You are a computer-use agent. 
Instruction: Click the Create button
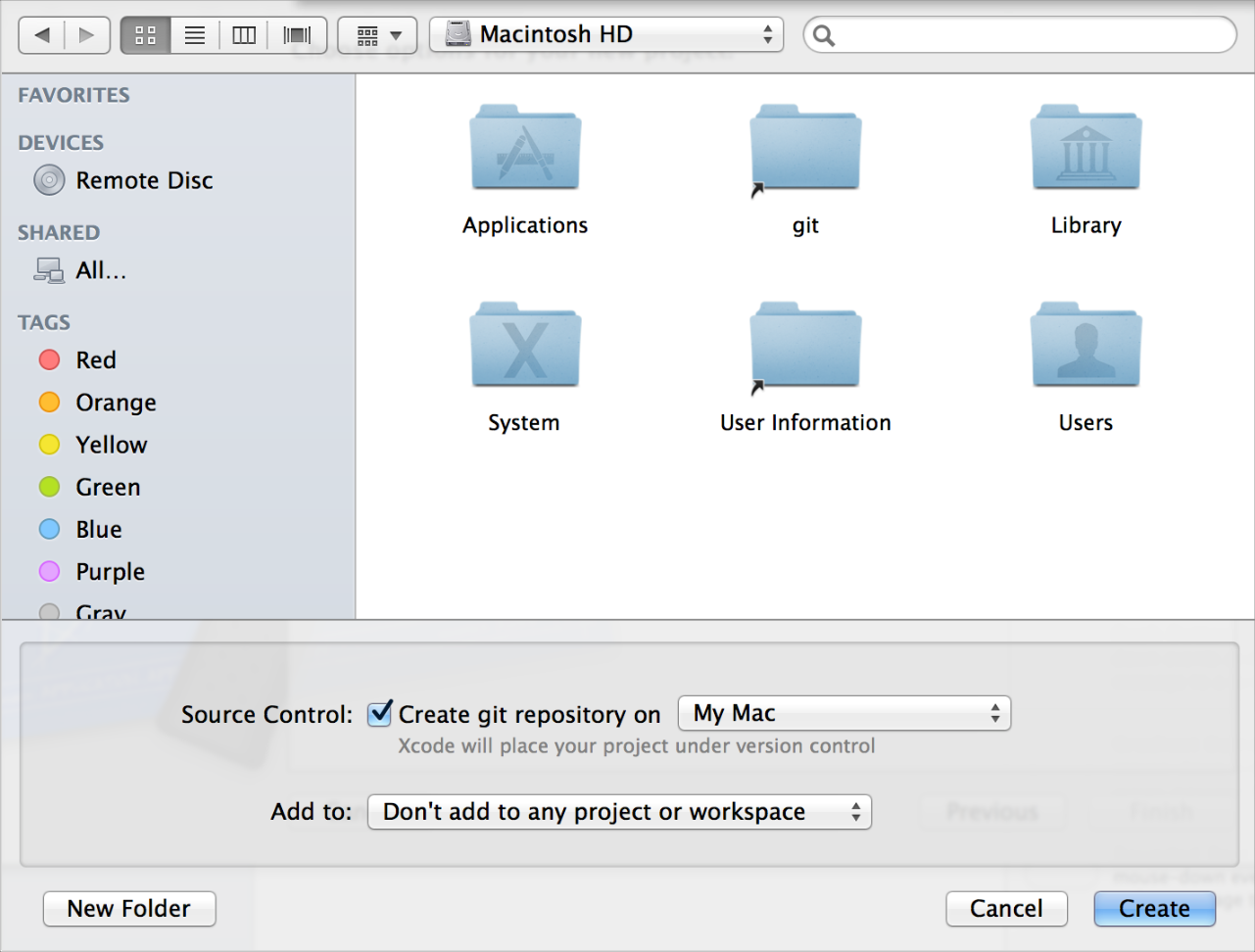(x=1154, y=909)
